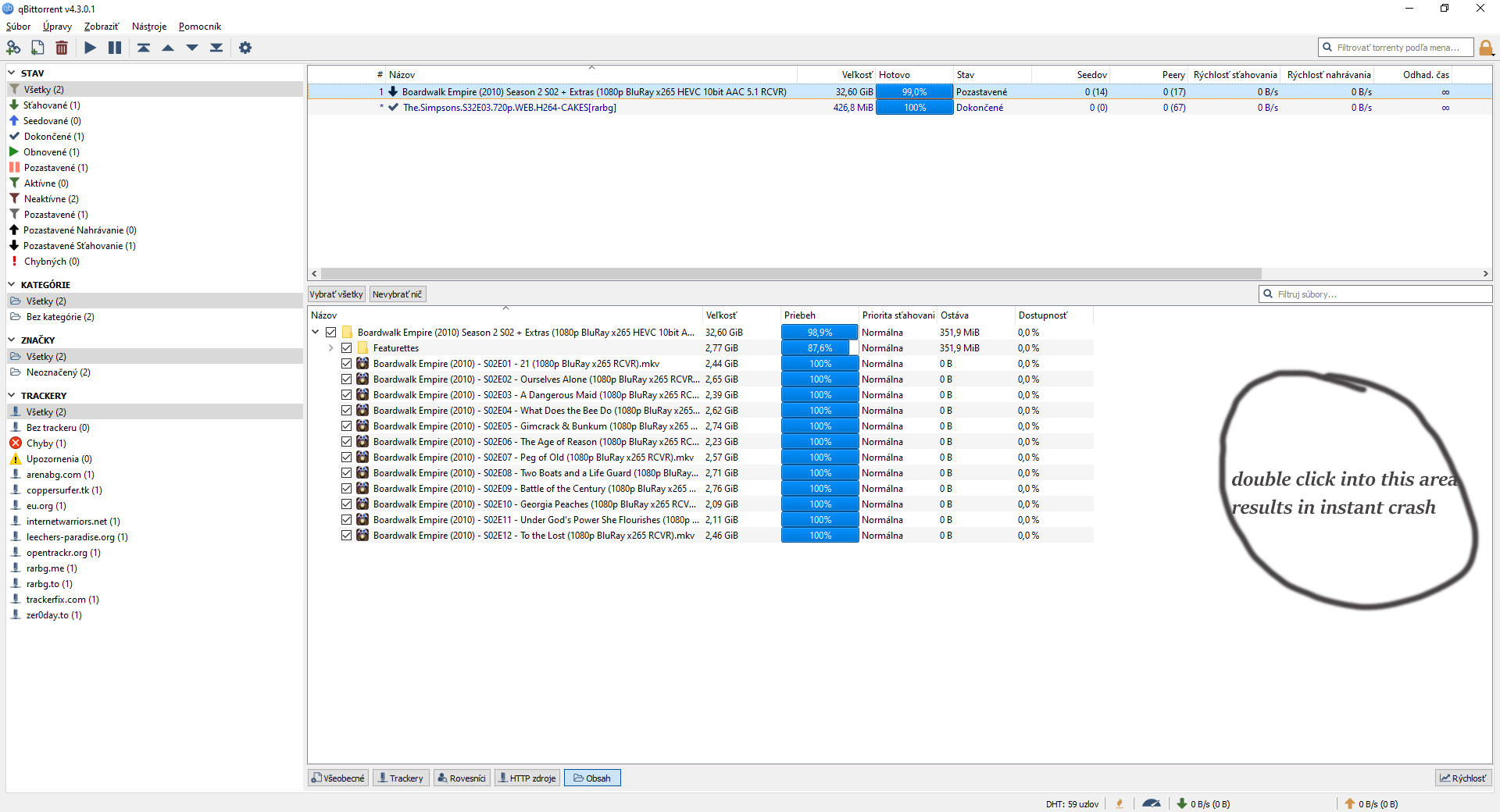Expand the Featurettes folder

(x=331, y=348)
